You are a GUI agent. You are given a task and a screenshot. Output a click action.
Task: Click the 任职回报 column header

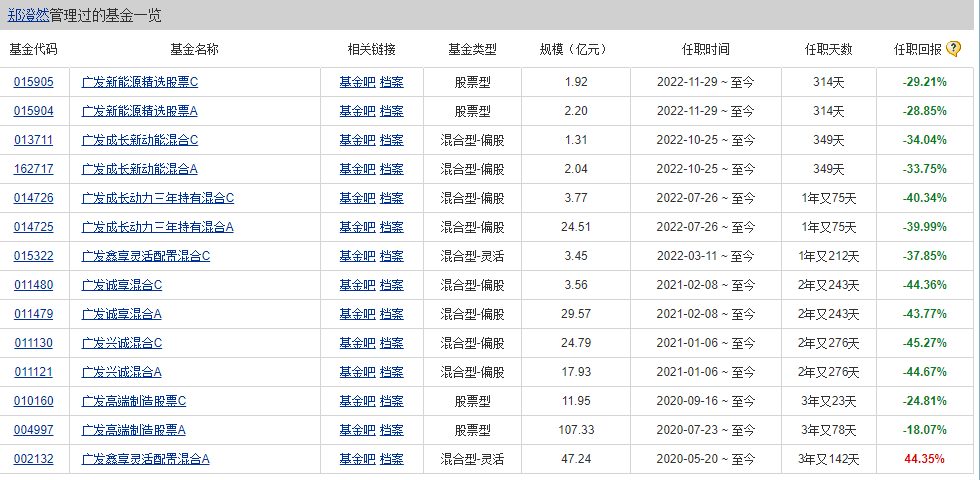click(x=917, y=49)
